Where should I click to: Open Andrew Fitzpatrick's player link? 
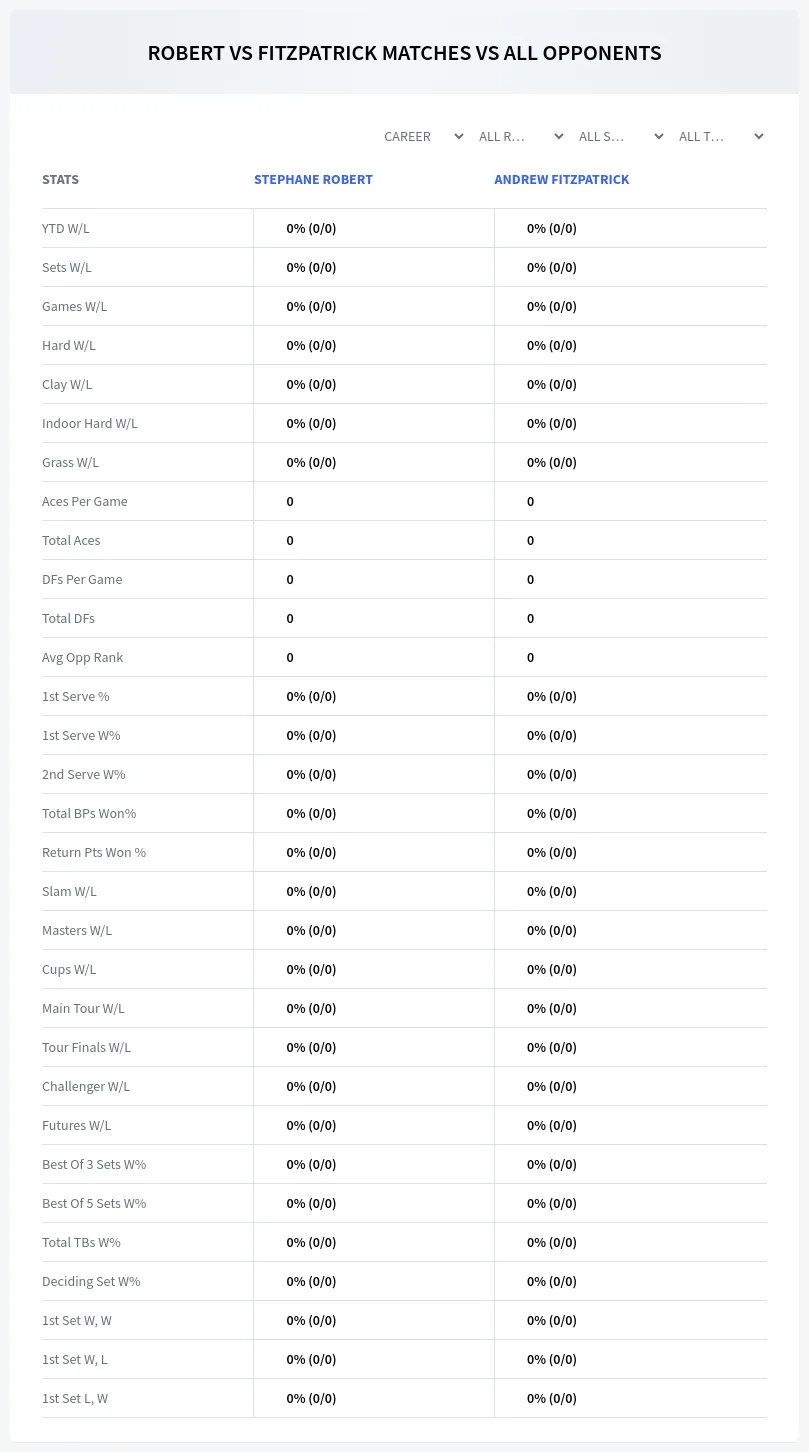pyautogui.click(x=562, y=180)
